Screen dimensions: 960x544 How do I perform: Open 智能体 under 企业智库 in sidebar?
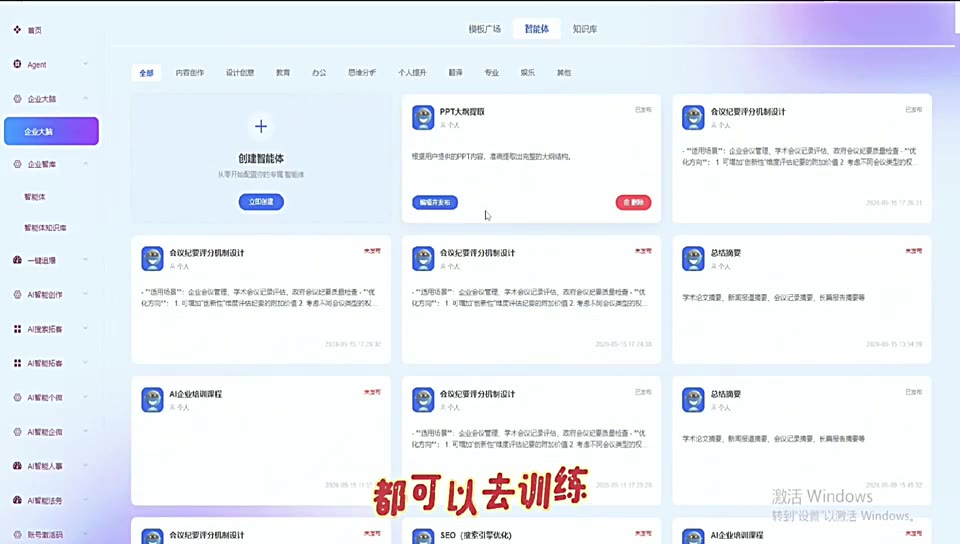coord(35,196)
